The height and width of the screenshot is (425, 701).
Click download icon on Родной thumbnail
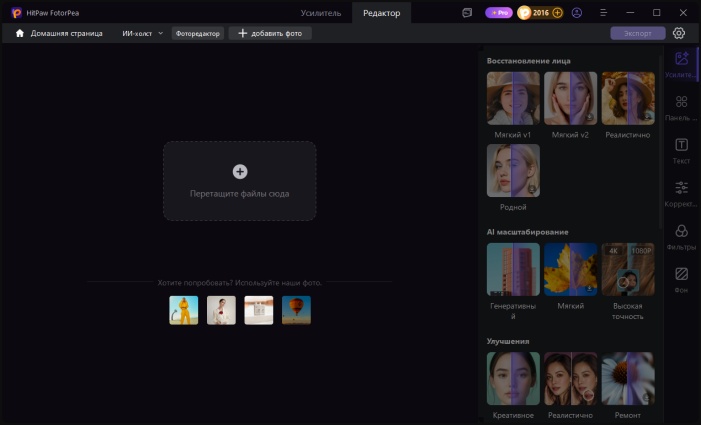pyautogui.click(x=532, y=189)
